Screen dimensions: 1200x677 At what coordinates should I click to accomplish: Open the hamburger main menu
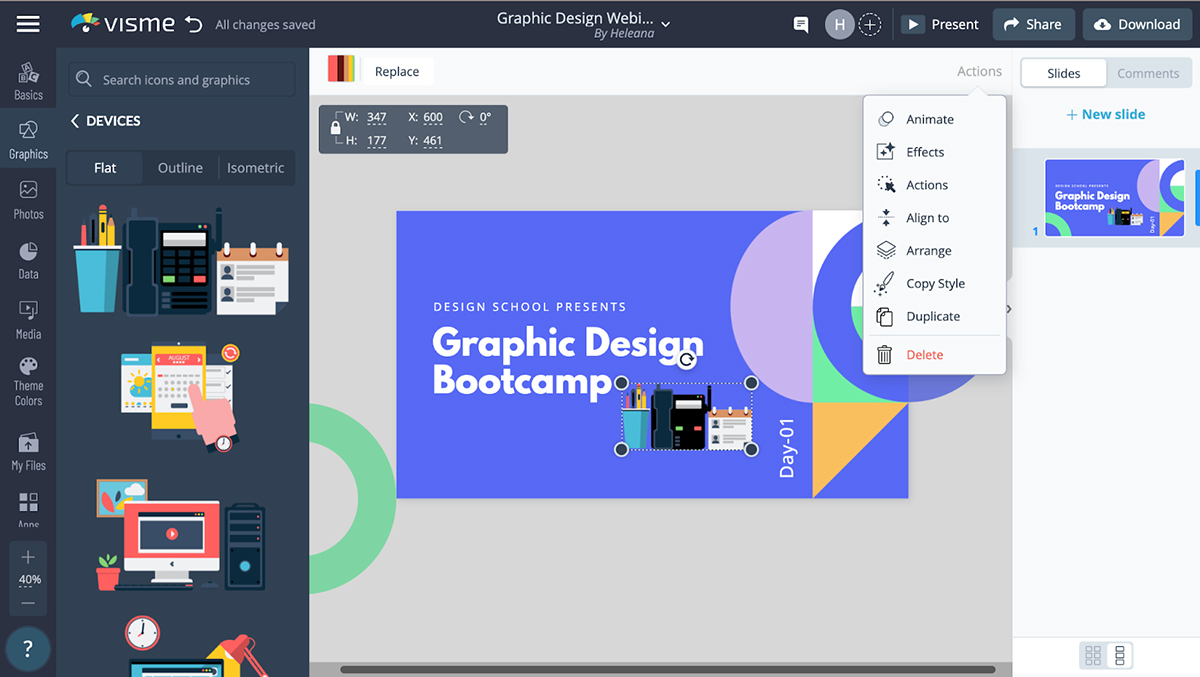pyautogui.click(x=28, y=24)
